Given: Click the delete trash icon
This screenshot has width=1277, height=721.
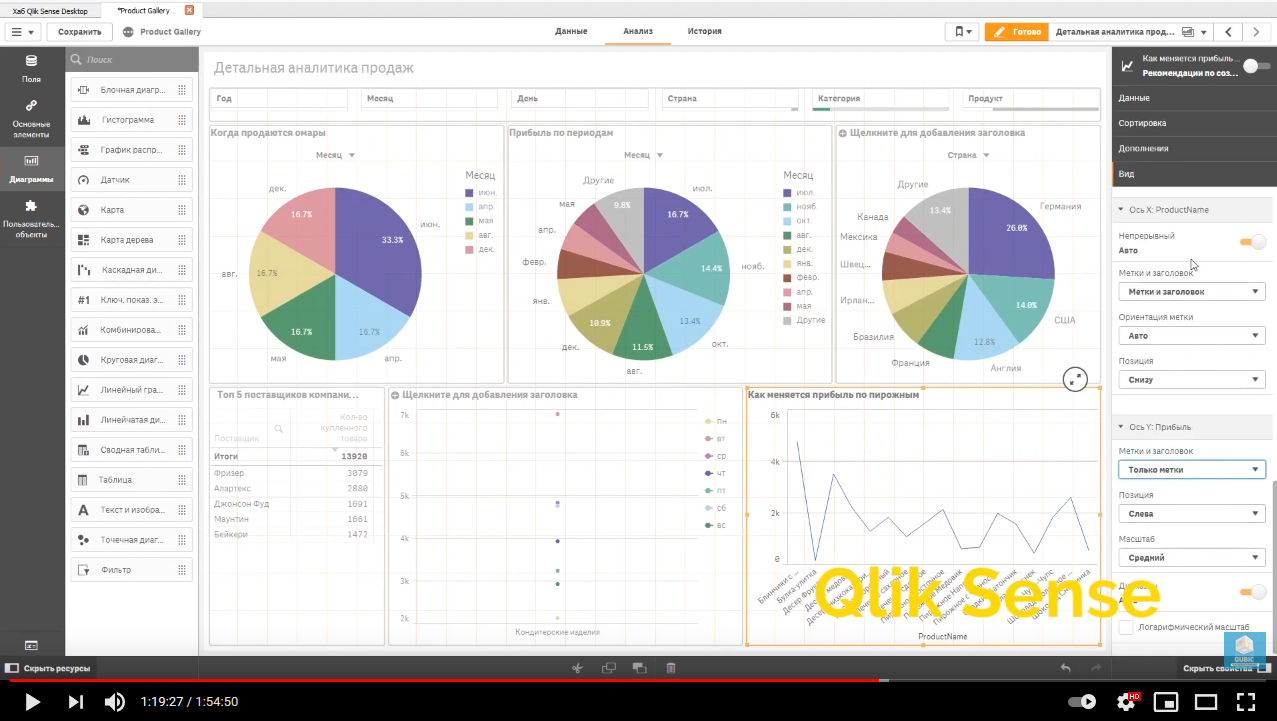Looking at the screenshot, I should tap(671, 668).
